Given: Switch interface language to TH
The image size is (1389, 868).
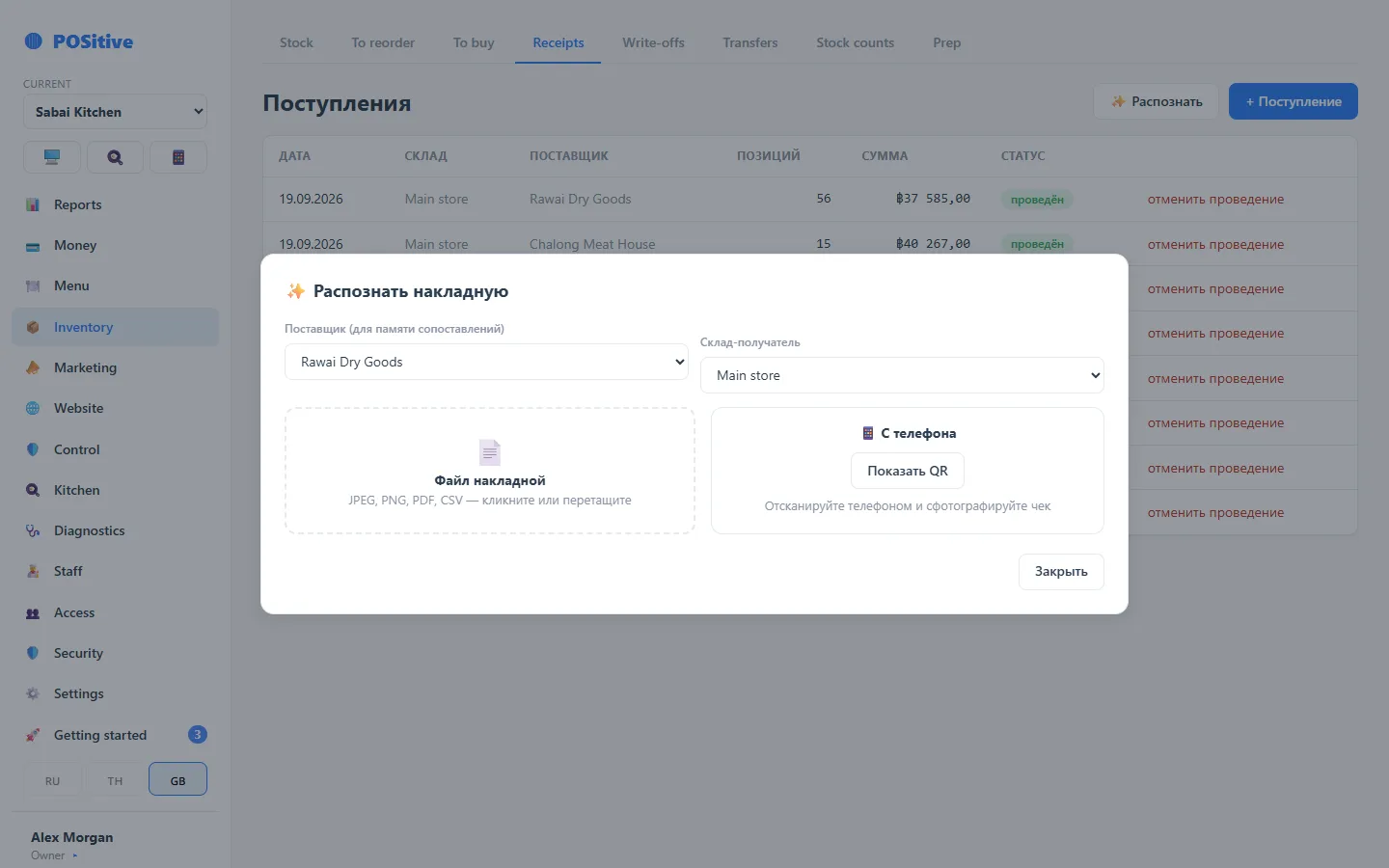Looking at the screenshot, I should coord(115,780).
